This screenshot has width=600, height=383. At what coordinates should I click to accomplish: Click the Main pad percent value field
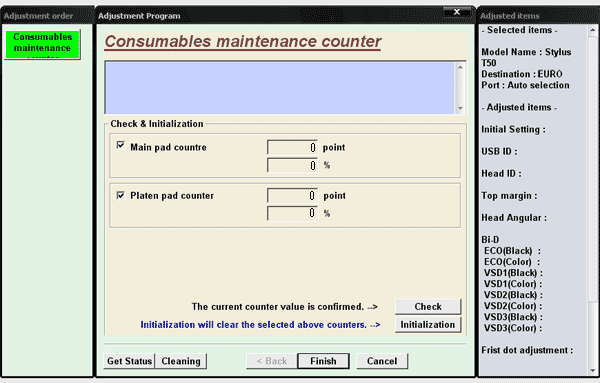click(x=292, y=165)
